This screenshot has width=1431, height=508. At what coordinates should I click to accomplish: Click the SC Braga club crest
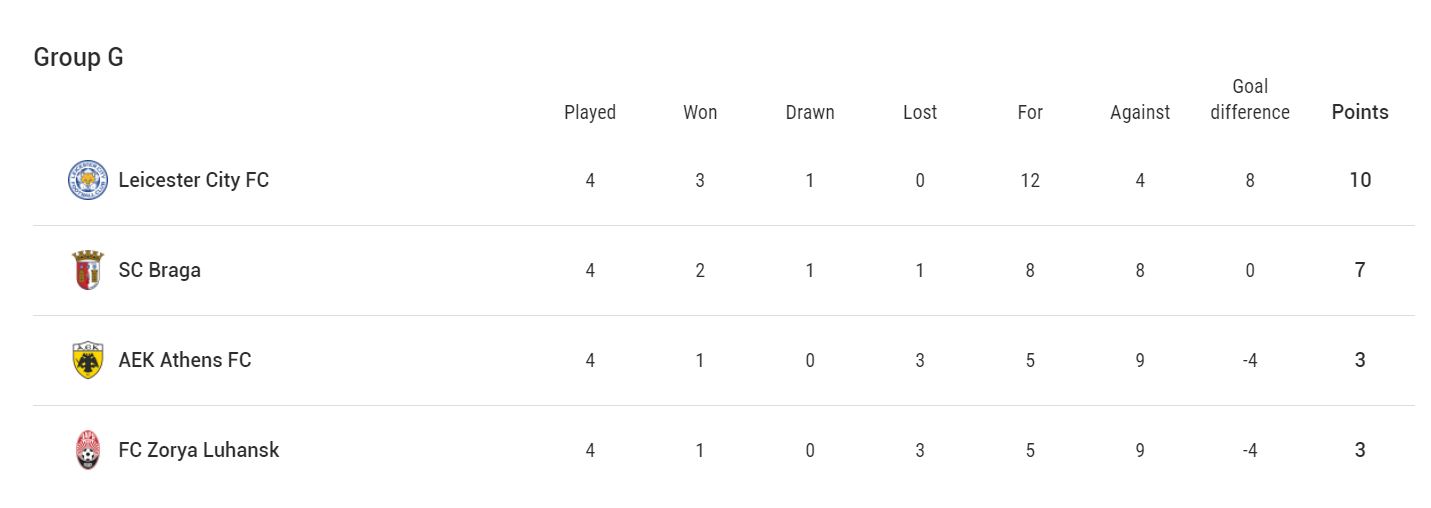88,270
